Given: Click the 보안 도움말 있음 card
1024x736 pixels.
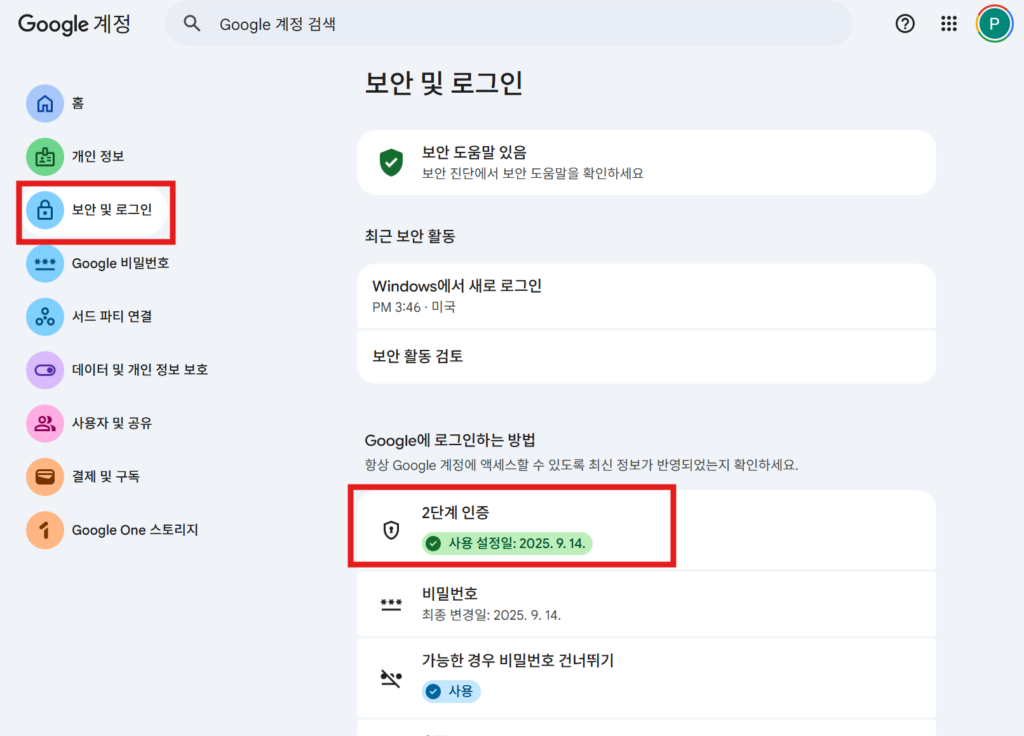Looking at the screenshot, I should click(645, 162).
